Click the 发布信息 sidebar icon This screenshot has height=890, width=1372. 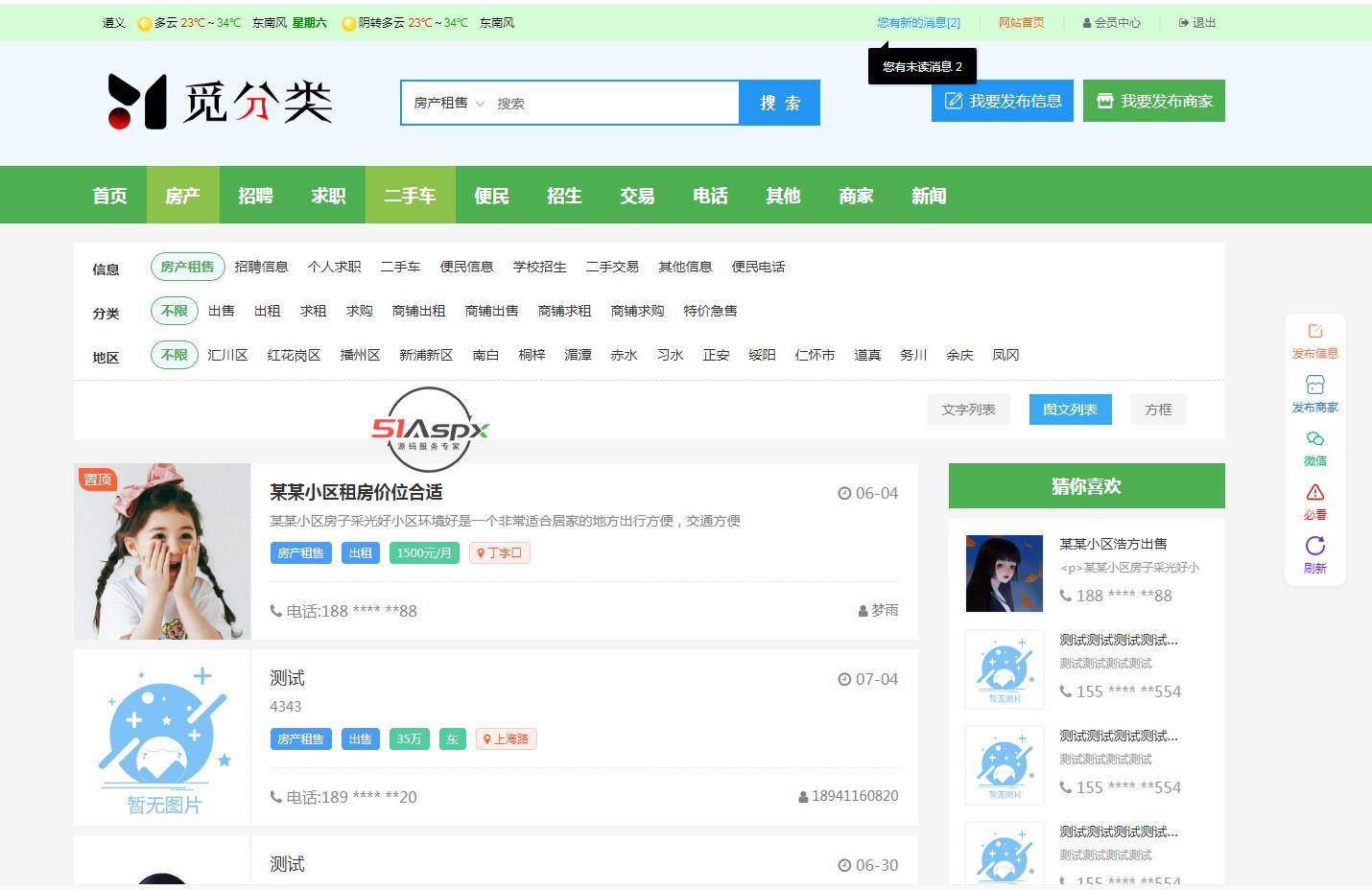pos(1314,341)
